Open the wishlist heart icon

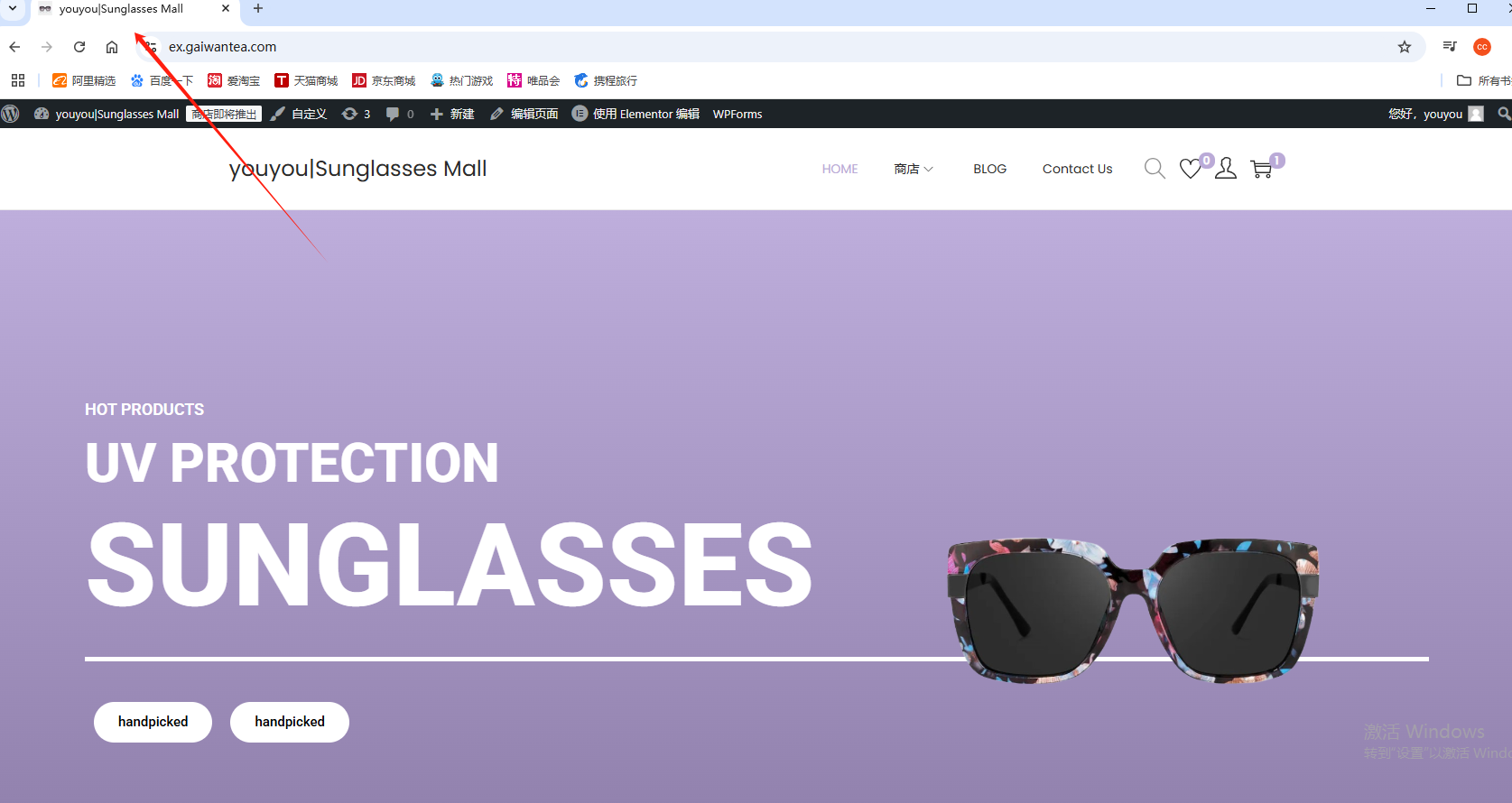coord(1191,169)
